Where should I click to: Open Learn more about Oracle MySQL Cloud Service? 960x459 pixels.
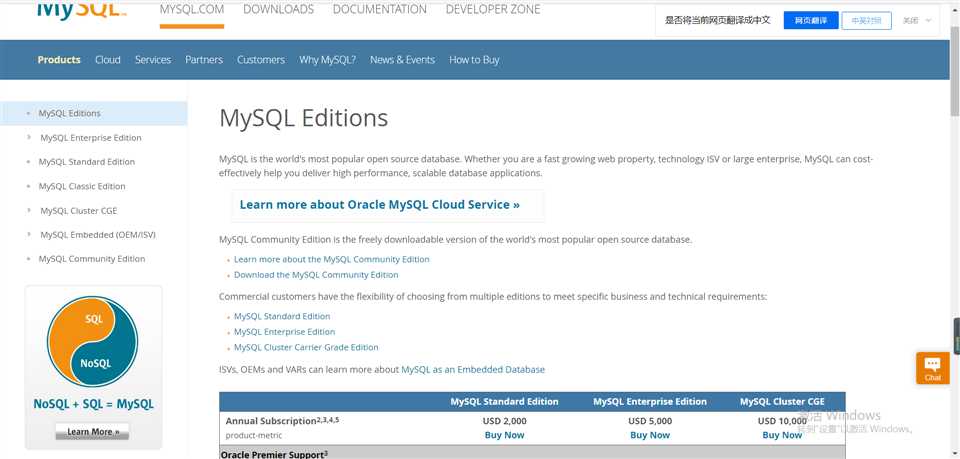tap(380, 204)
